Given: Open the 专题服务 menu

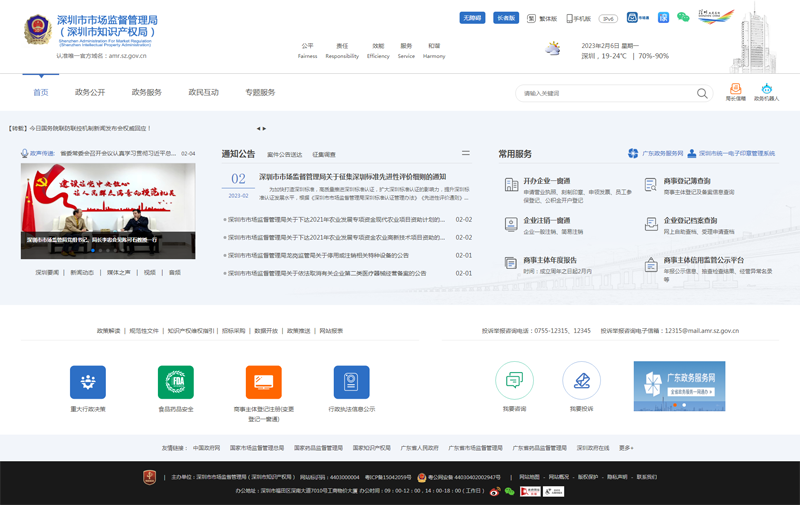Looking at the screenshot, I should coord(260,92).
